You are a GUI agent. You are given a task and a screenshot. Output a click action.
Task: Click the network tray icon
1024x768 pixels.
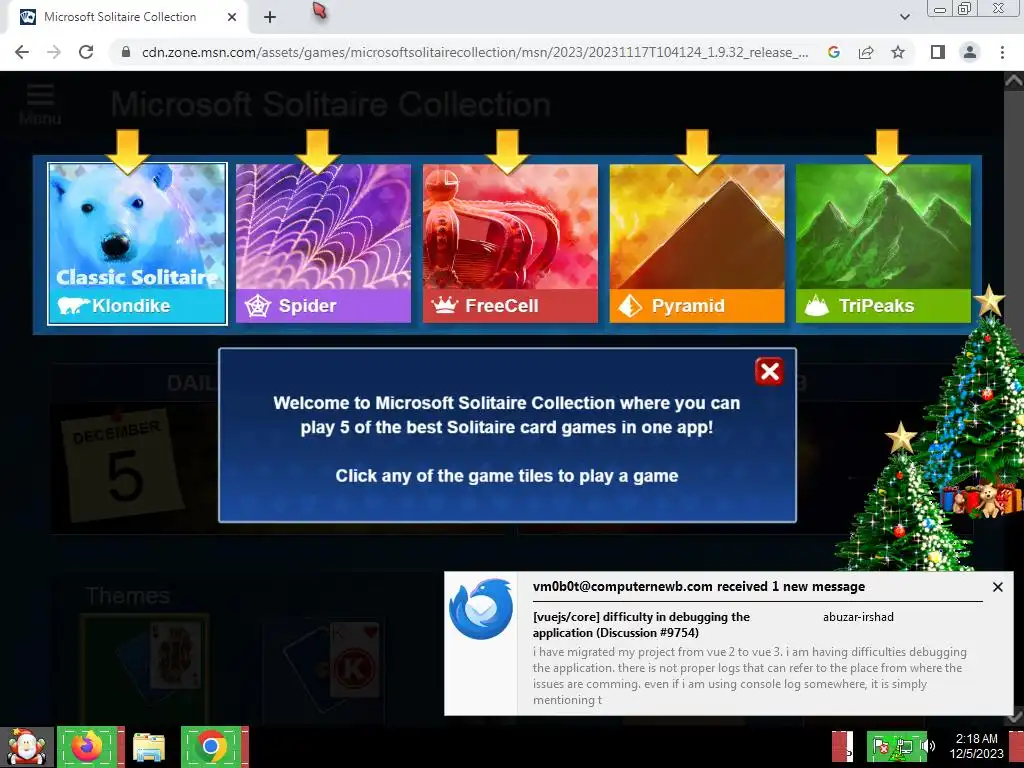point(903,747)
